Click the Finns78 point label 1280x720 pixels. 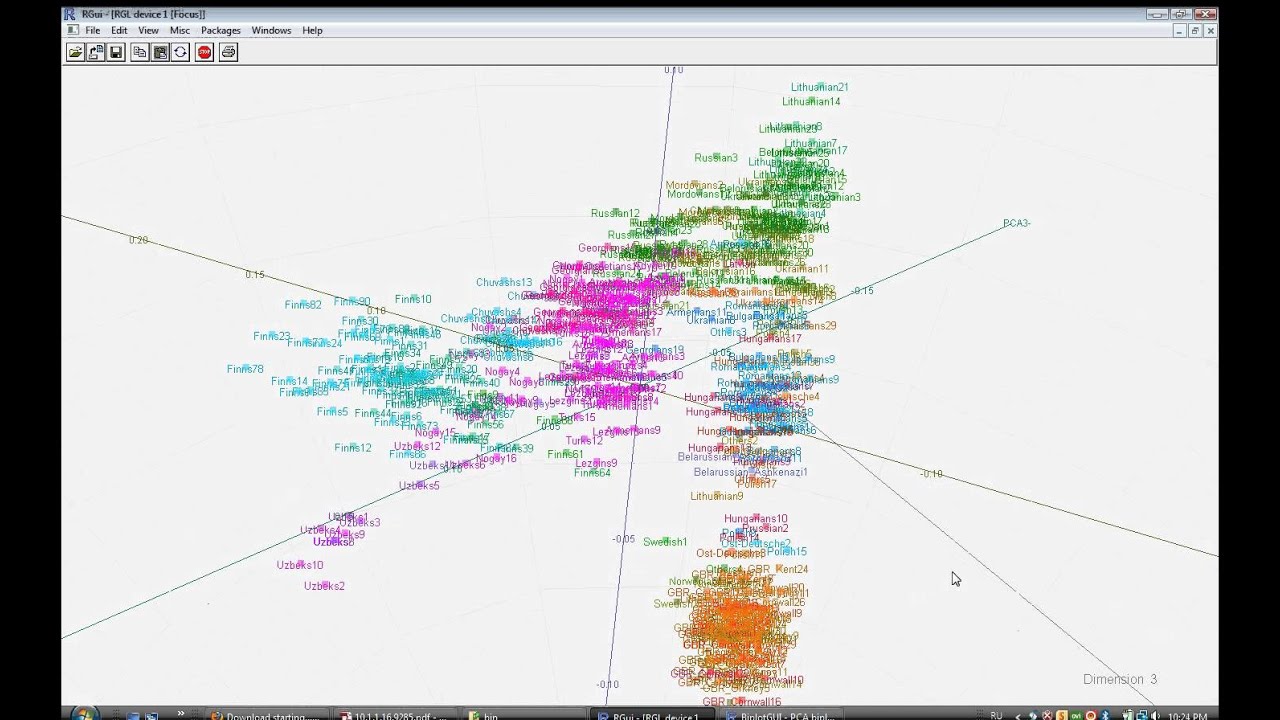(x=245, y=369)
